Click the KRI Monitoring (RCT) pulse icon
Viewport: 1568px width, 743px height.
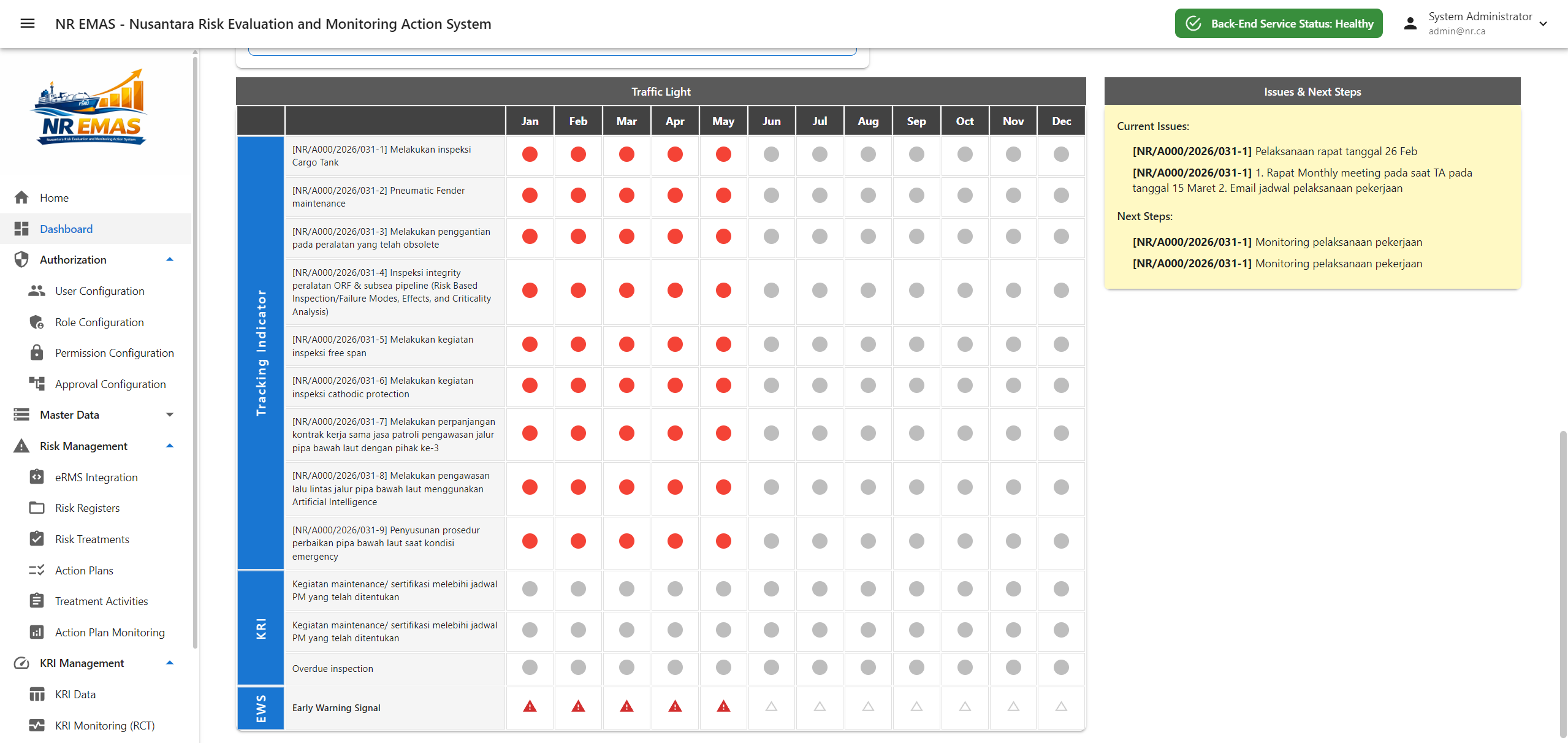(37, 725)
